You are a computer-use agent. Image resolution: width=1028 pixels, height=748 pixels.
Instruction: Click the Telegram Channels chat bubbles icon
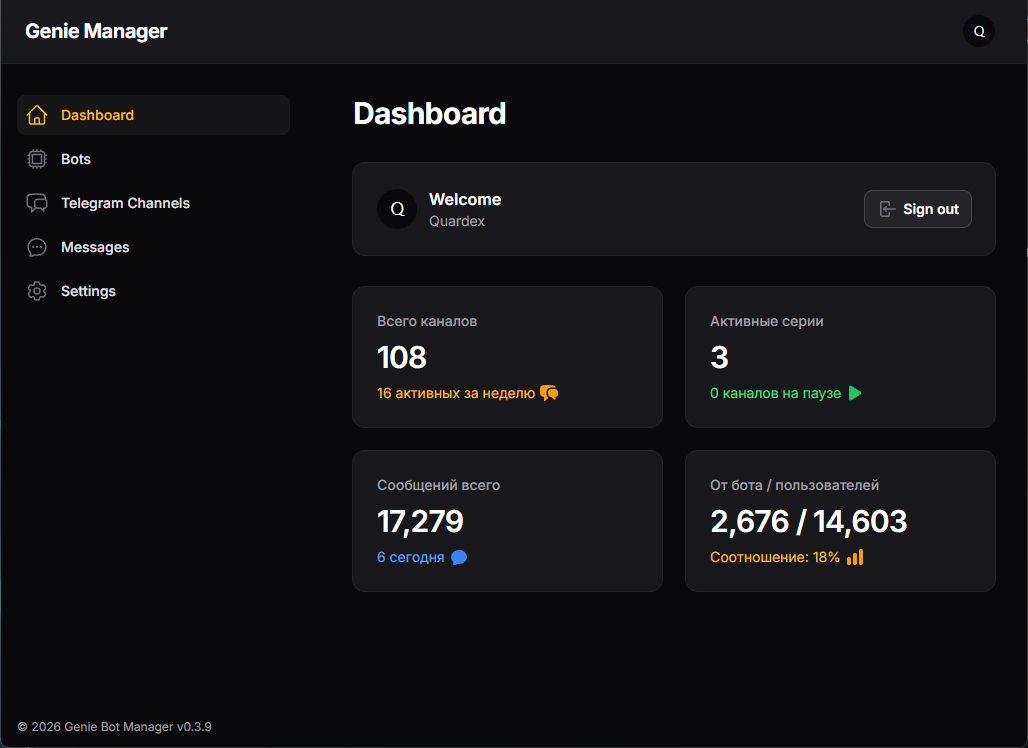pos(37,203)
